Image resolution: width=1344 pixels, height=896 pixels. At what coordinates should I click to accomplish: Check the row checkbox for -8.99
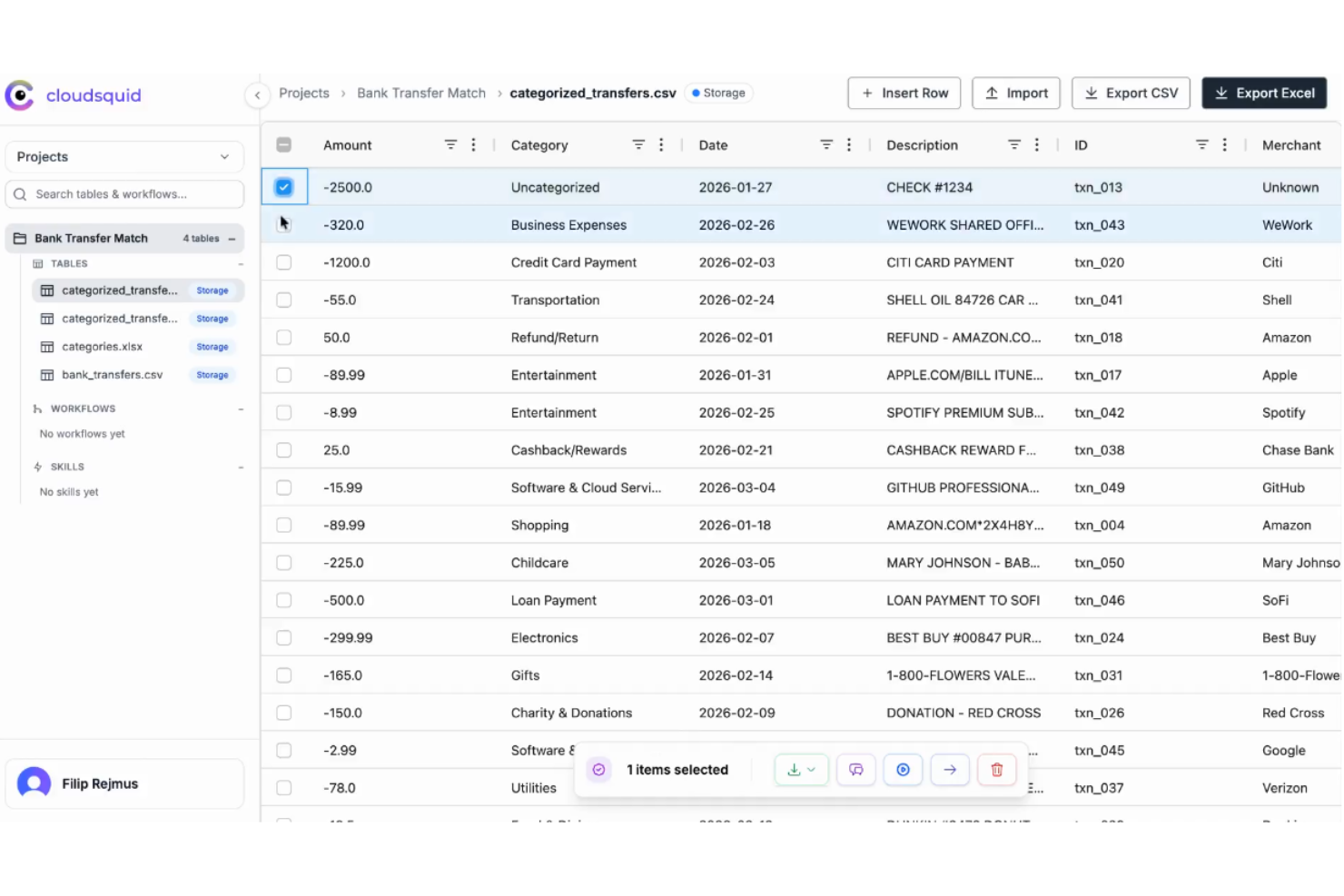point(284,412)
